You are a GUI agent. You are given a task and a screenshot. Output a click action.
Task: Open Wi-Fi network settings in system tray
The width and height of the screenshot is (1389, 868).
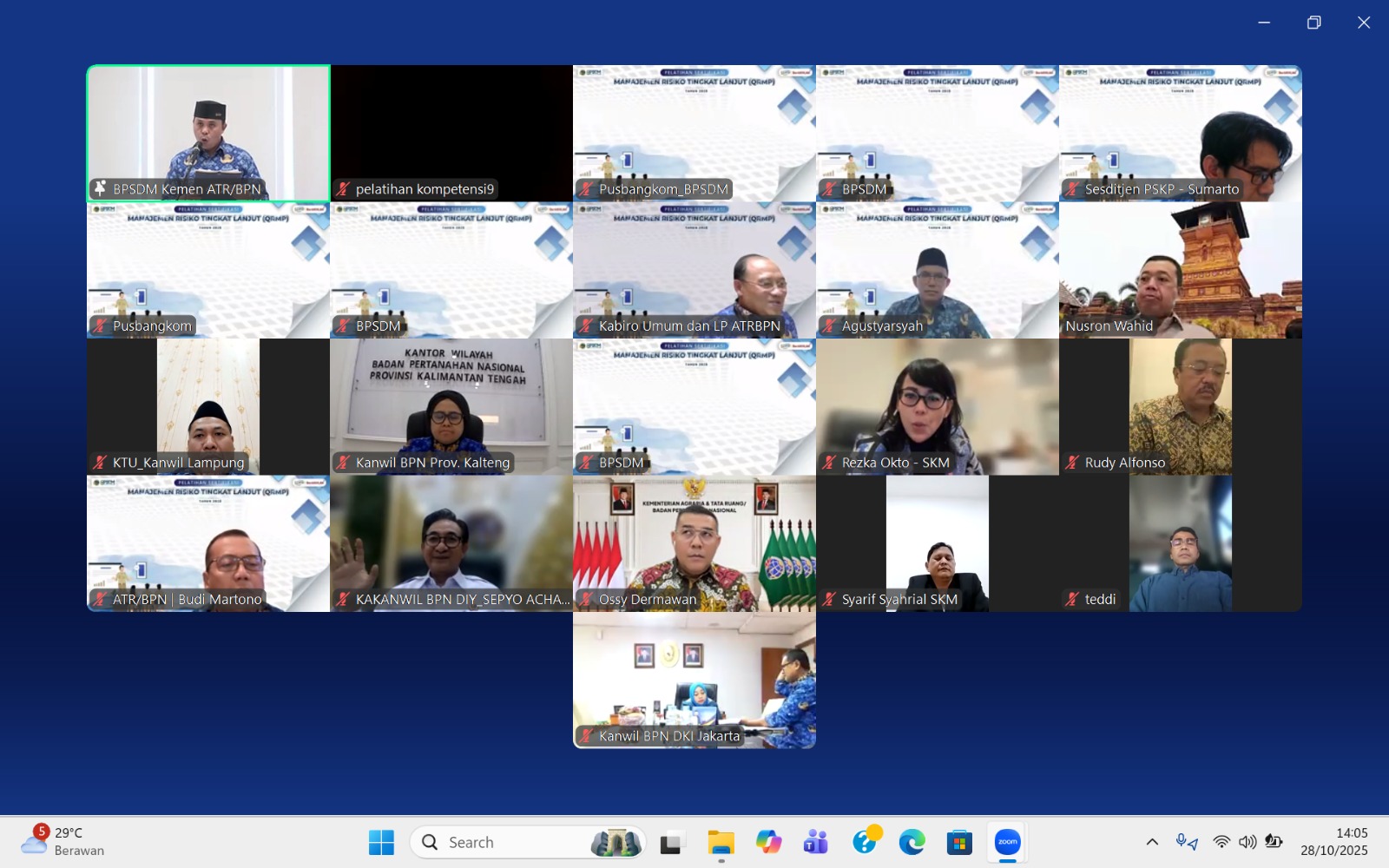(x=1221, y=842)
